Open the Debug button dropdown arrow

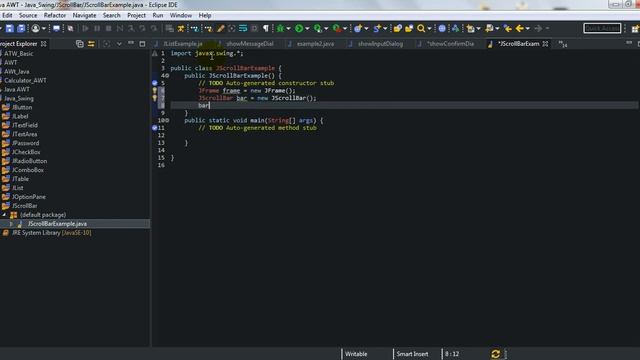point(288,29)
